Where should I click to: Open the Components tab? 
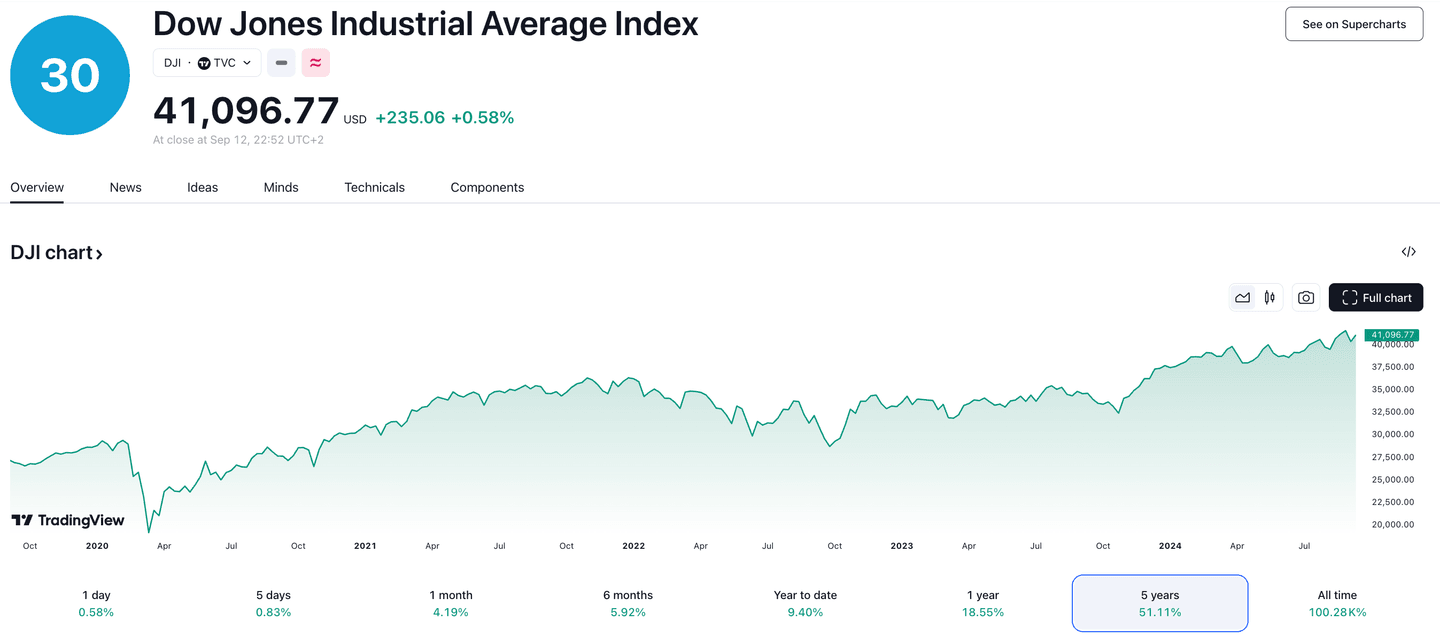487,187
